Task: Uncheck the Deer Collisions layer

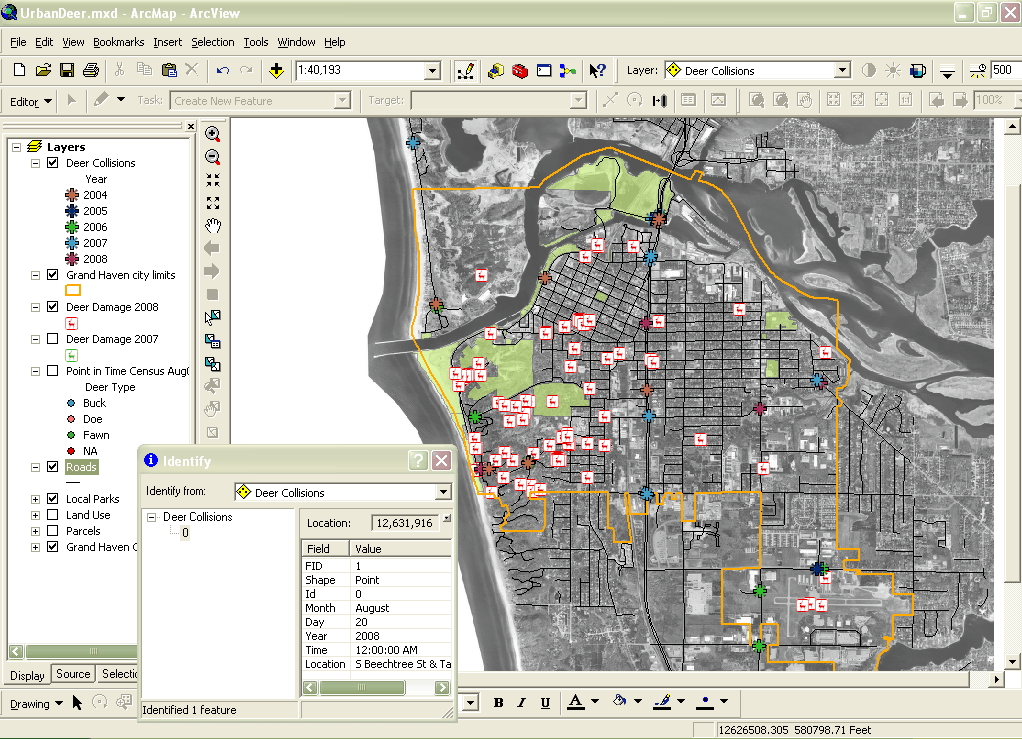Action: (x=53, y=163)
